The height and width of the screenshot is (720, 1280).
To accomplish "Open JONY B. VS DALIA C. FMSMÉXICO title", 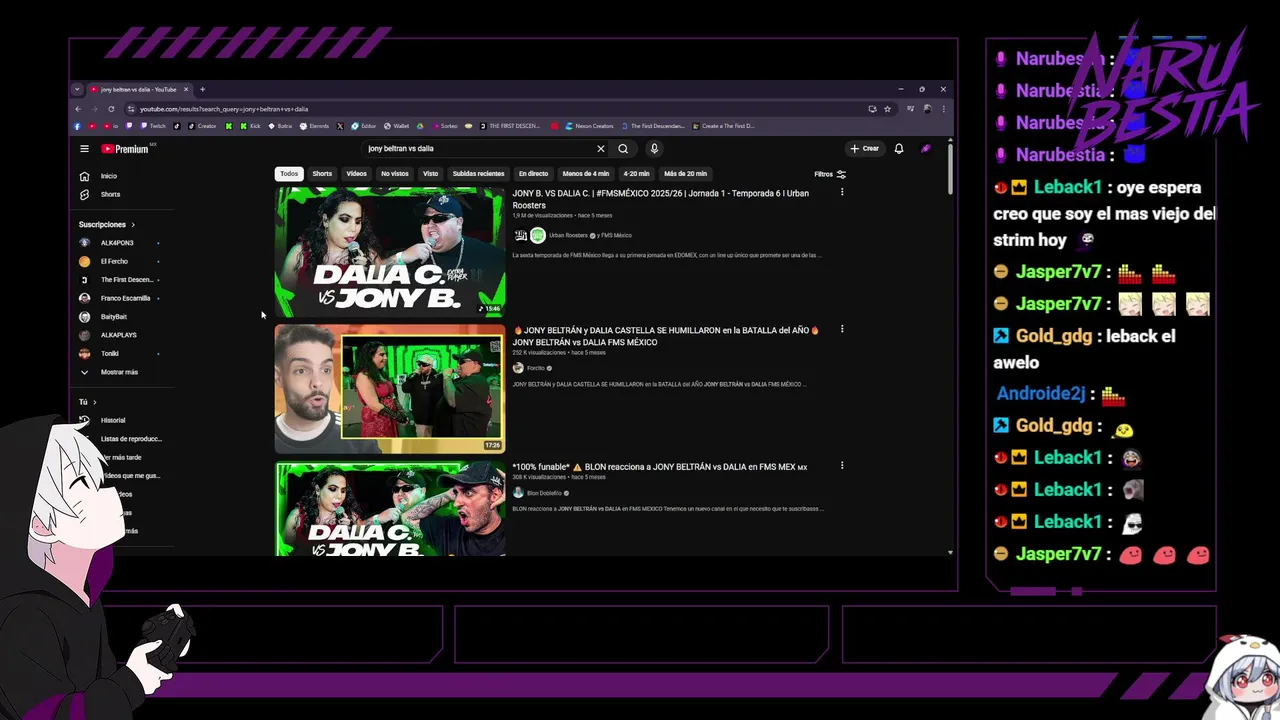I will tap(661, 199).
